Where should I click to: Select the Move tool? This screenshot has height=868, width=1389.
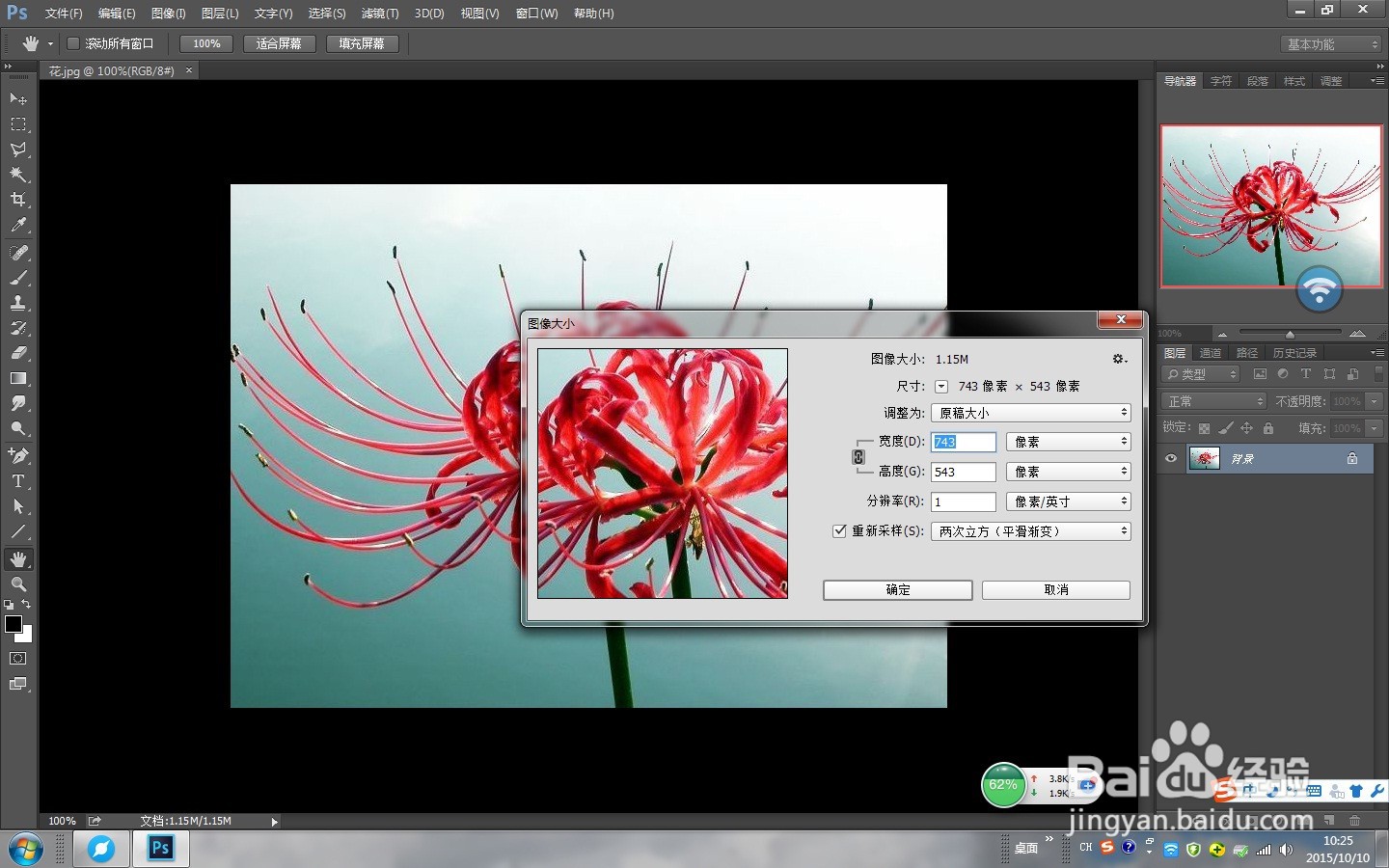[18, 98]
